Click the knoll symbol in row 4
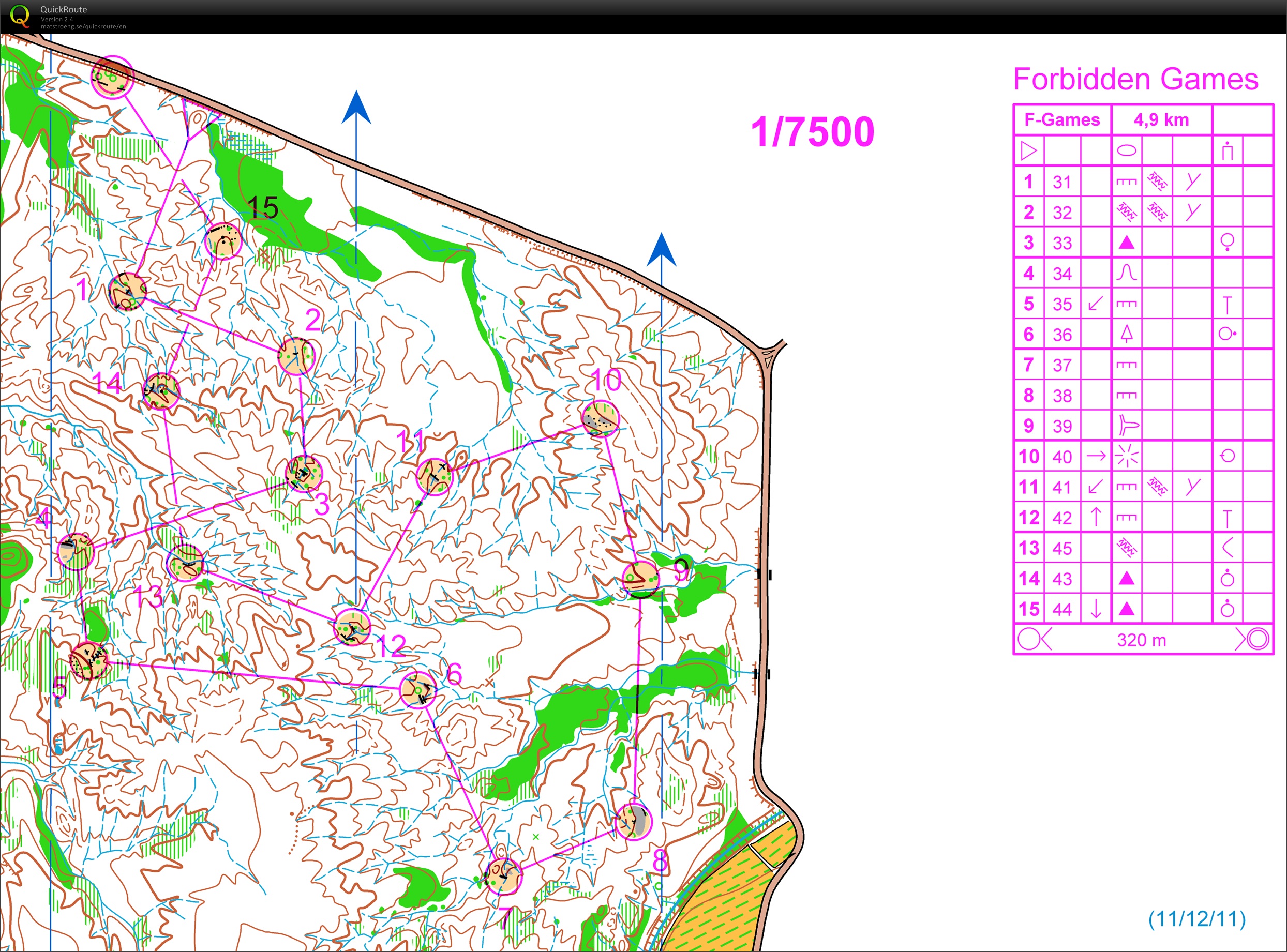 click(x=1126, y=273)
